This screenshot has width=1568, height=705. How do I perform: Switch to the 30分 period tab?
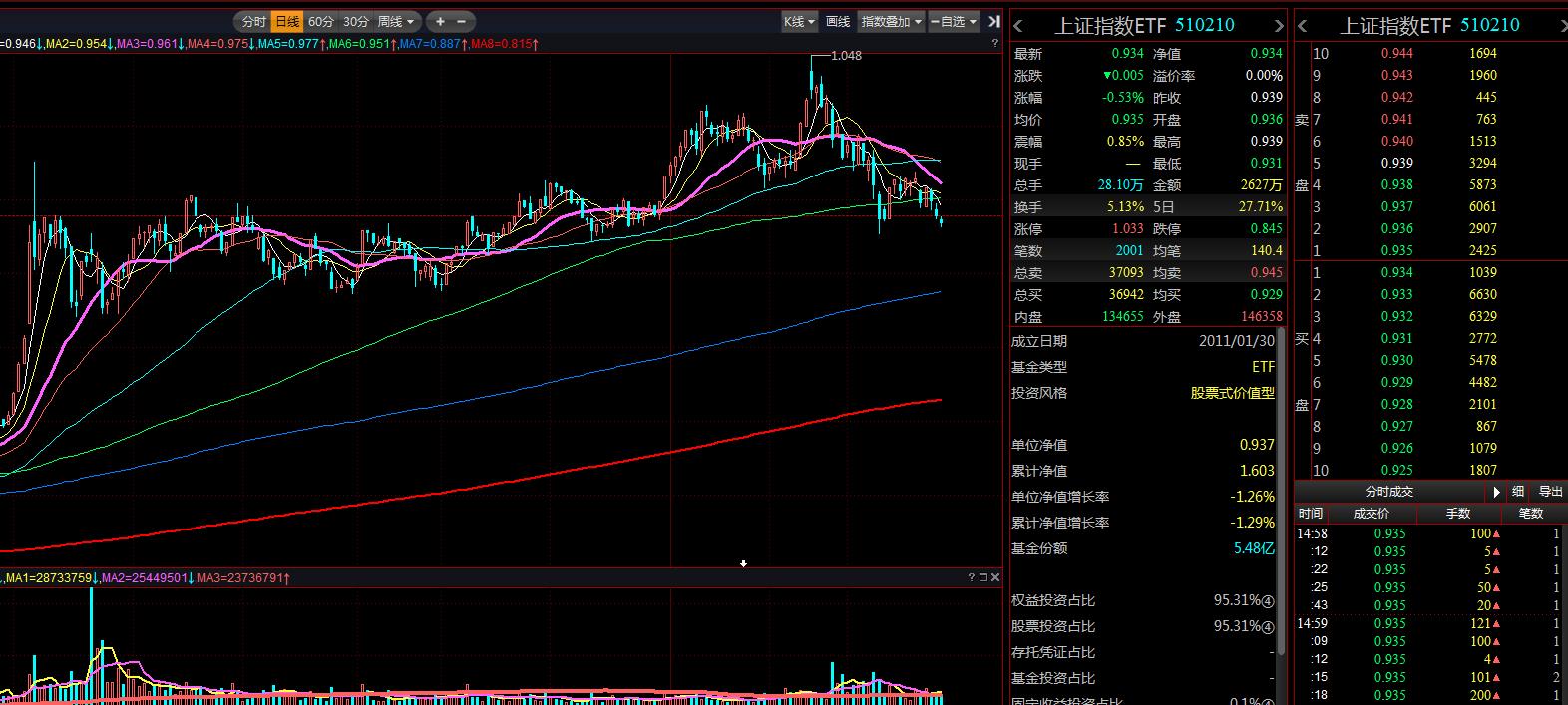click(x=355, y=21)
